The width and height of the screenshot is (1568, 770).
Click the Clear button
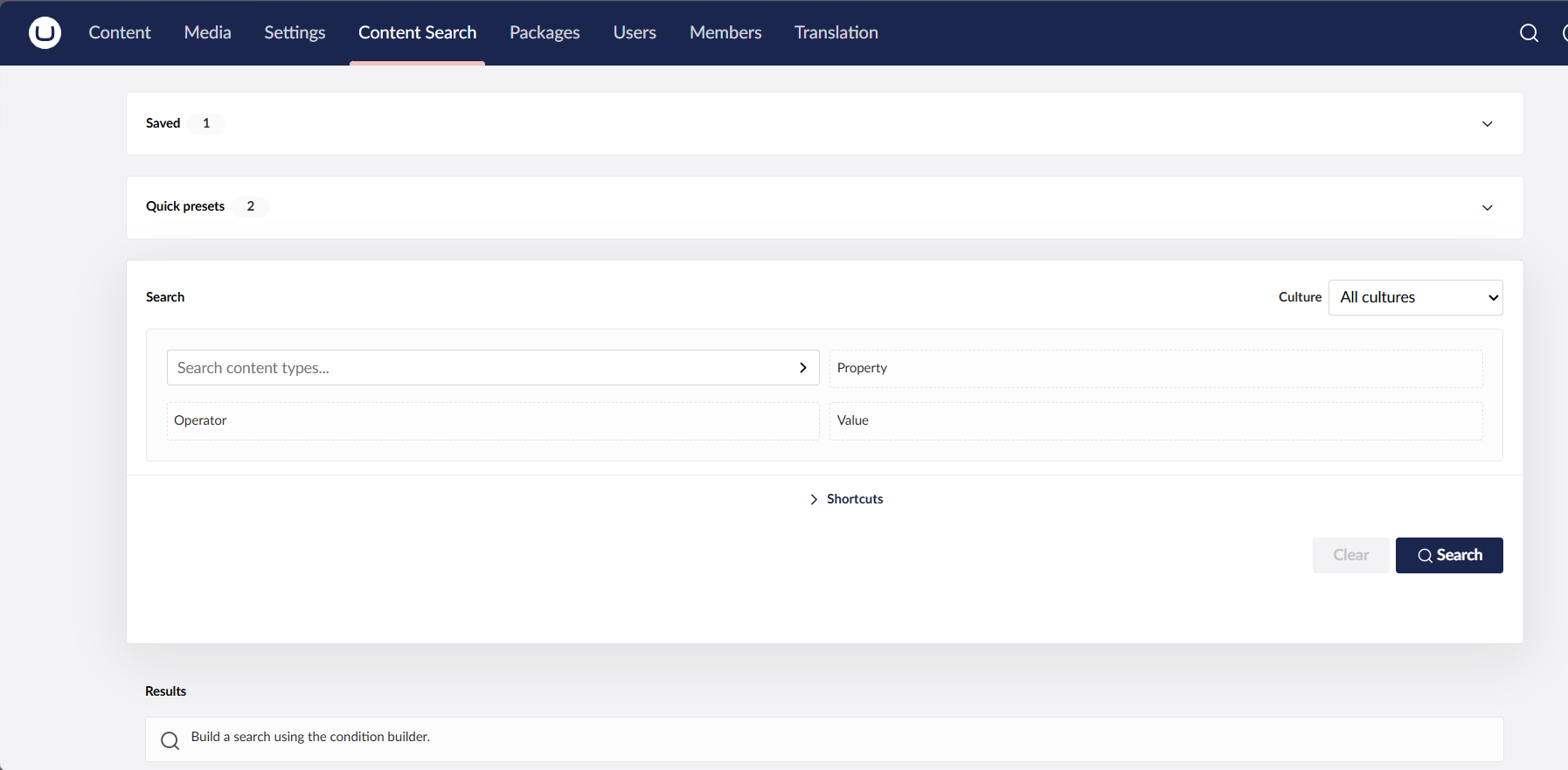click(x=1350, y=555)
